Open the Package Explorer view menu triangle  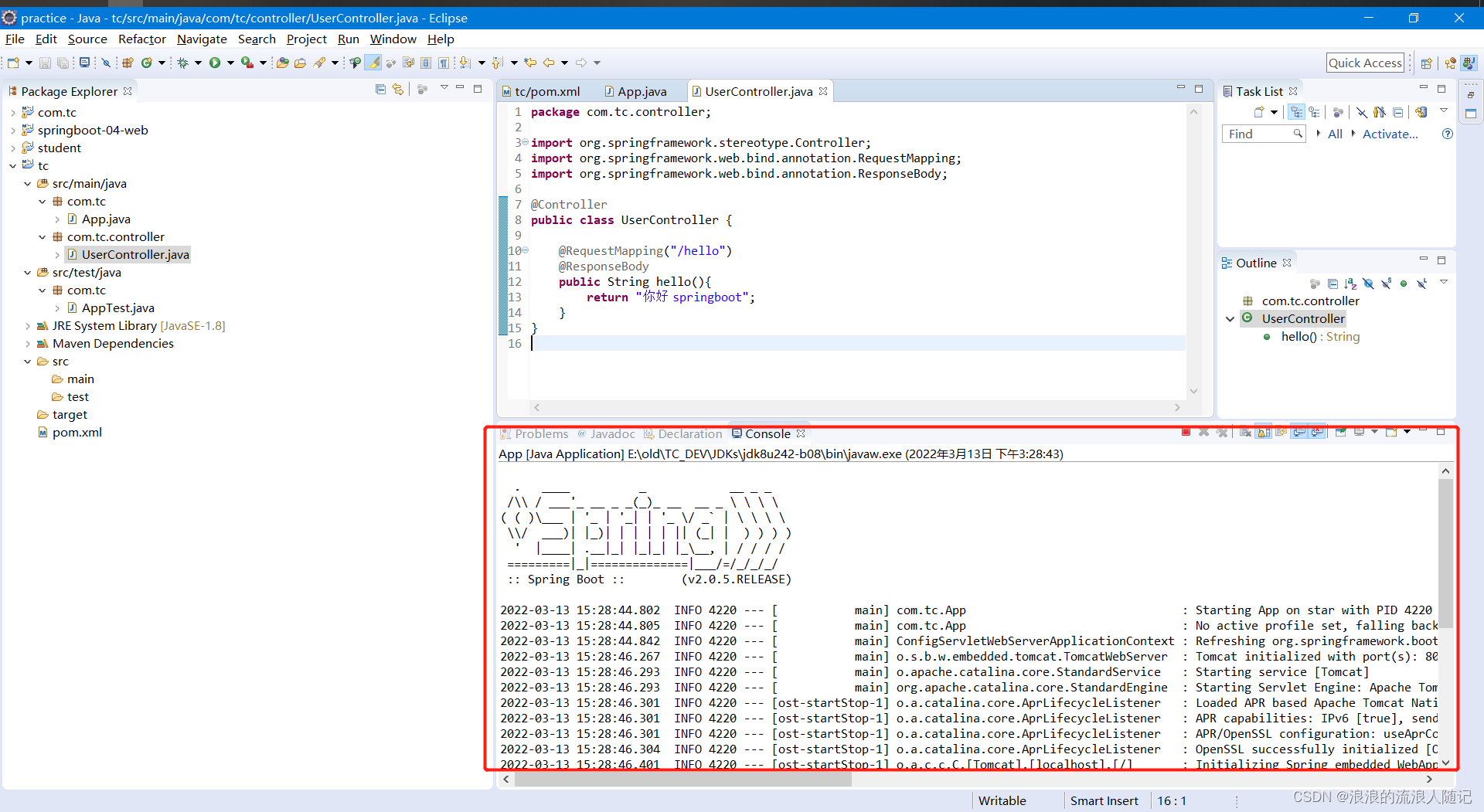pyautogui.click(x=444, y=88)
